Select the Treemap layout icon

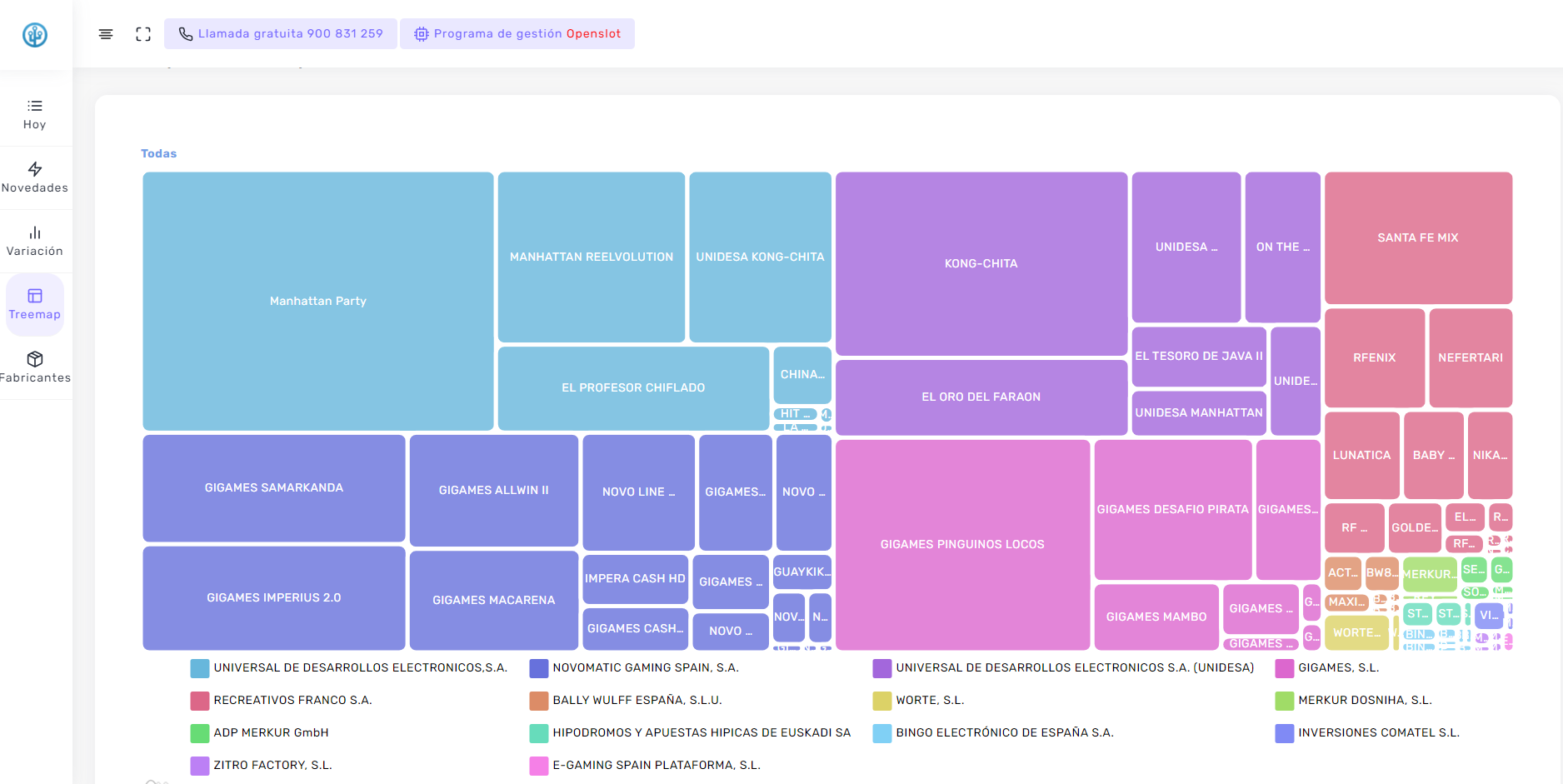tap(35, 296)
